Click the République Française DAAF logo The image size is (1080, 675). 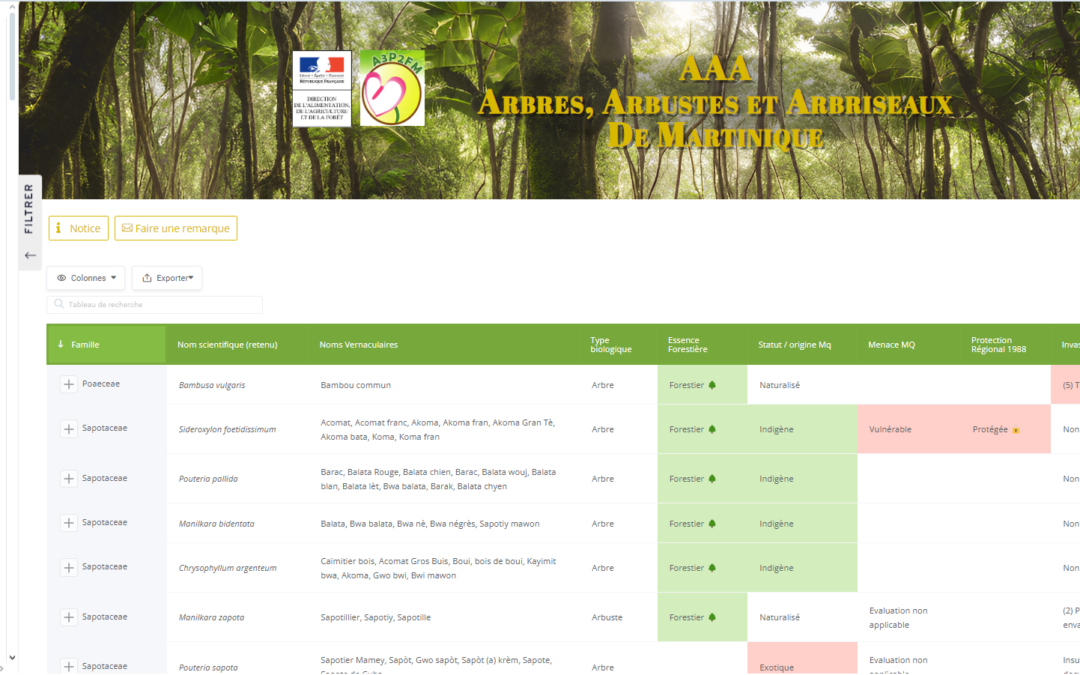click(x=322, y=88)
